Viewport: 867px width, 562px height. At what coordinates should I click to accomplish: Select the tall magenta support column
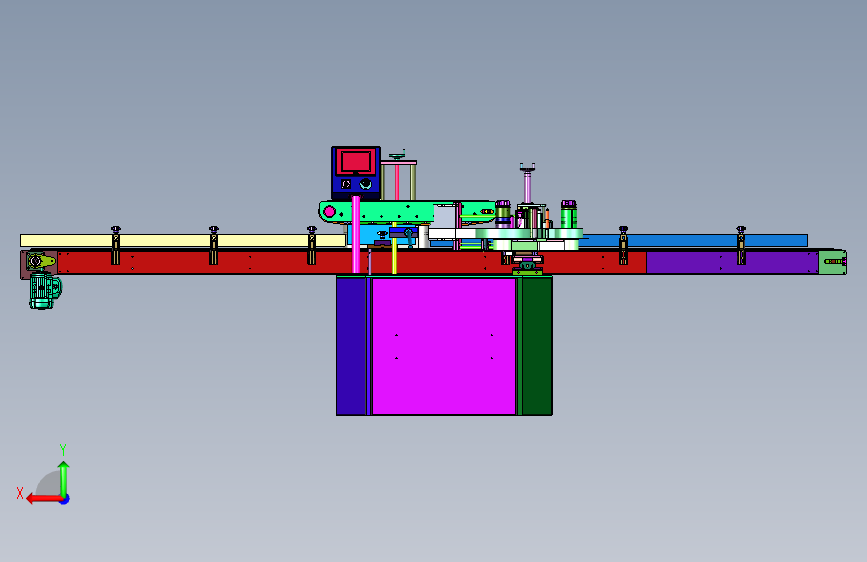[x=356, y=235]
